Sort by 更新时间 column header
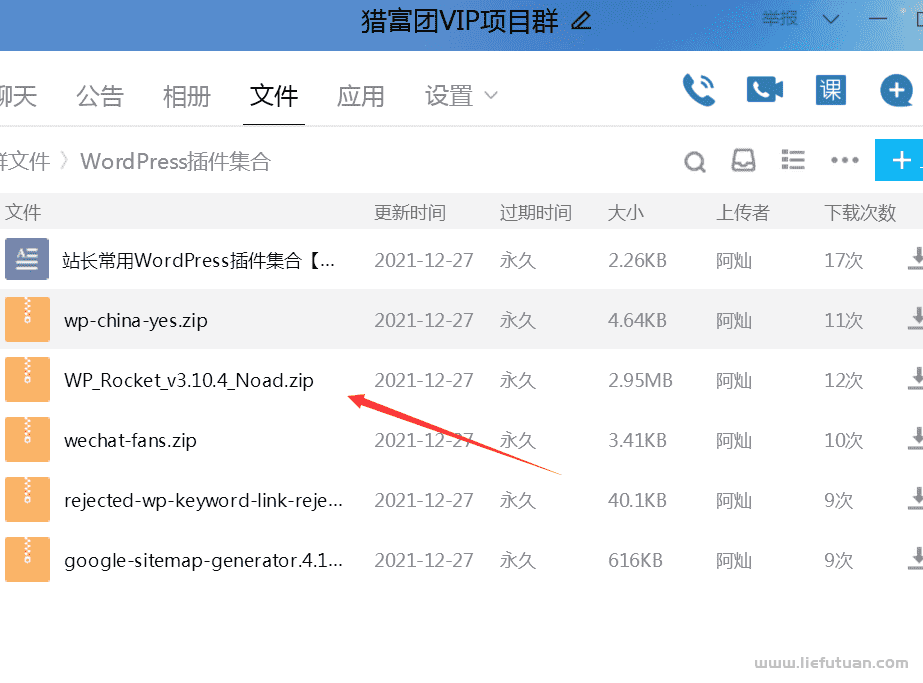Image resolution: width=923 pixels, height=683 pixels. point(410,212)
